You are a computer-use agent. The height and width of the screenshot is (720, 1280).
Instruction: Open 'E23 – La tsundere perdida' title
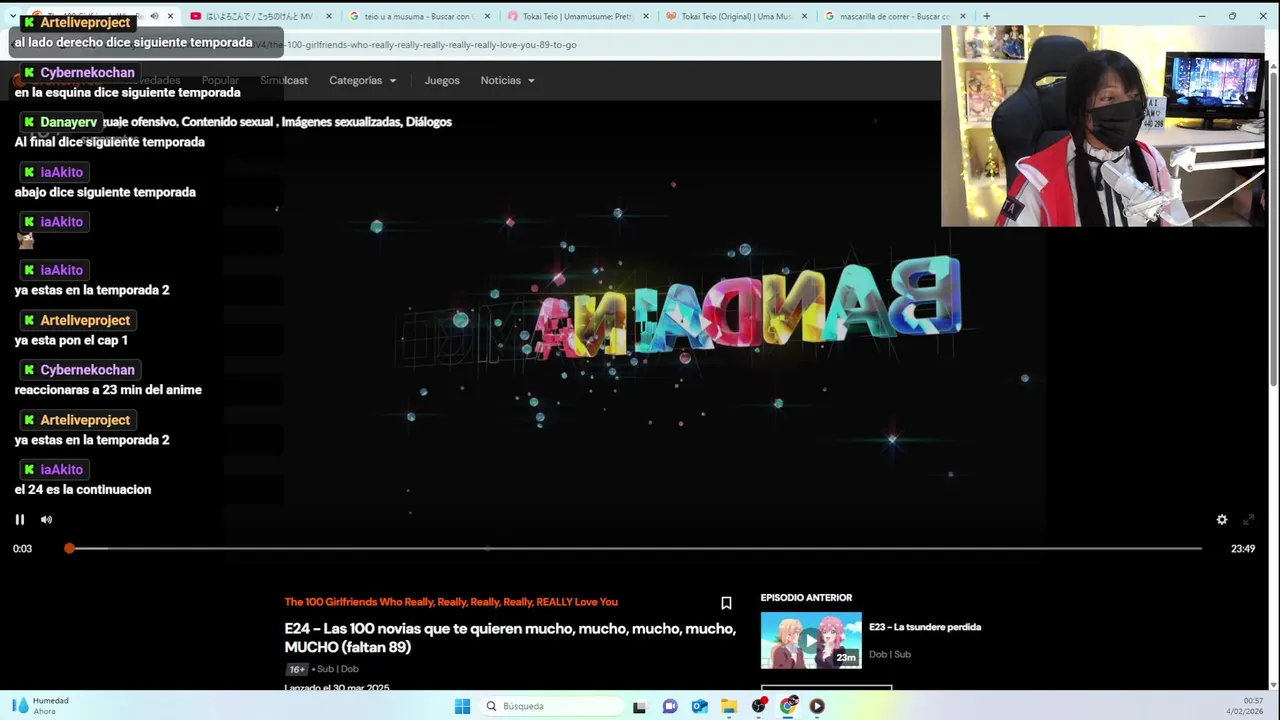[925, 627]
